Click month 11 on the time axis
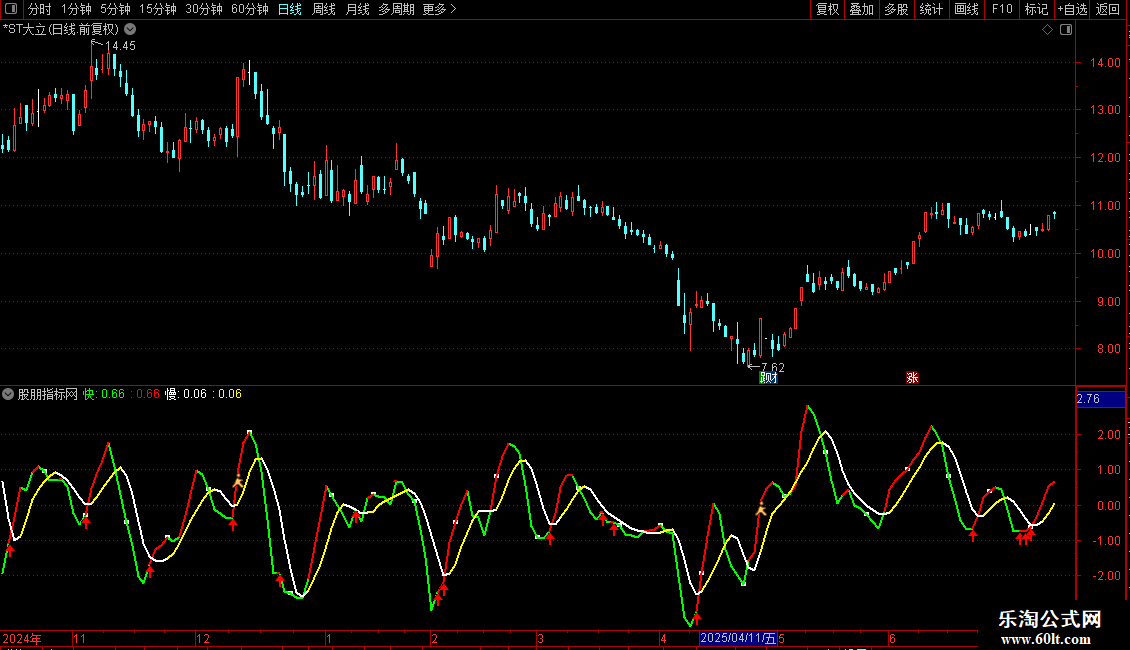The width and height of the screenshot is (1130, 650). [79, 638]
